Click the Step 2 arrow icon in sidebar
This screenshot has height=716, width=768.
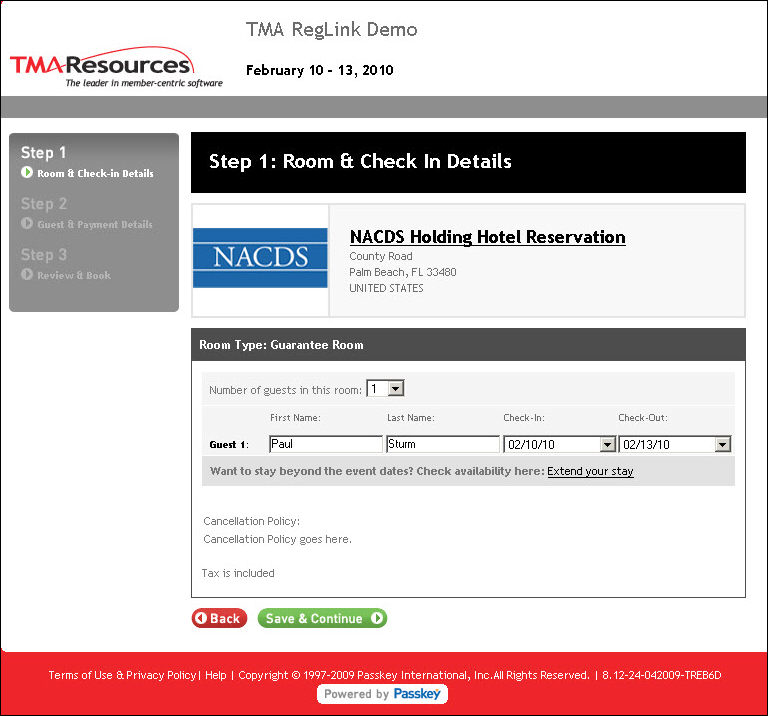pyautogui.click(x=27, y=223)
